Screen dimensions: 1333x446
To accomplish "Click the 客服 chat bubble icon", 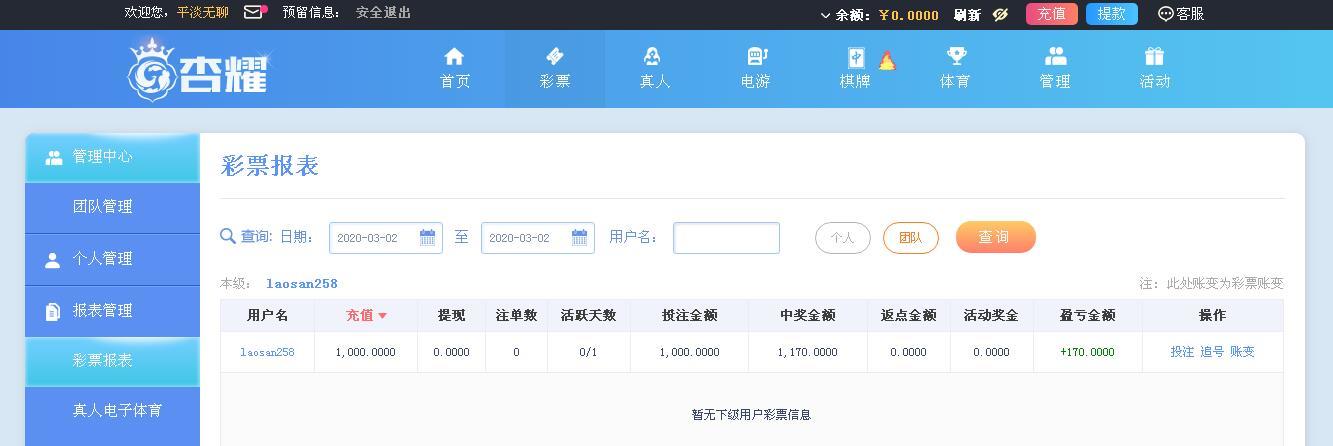I will point(1165,14).
